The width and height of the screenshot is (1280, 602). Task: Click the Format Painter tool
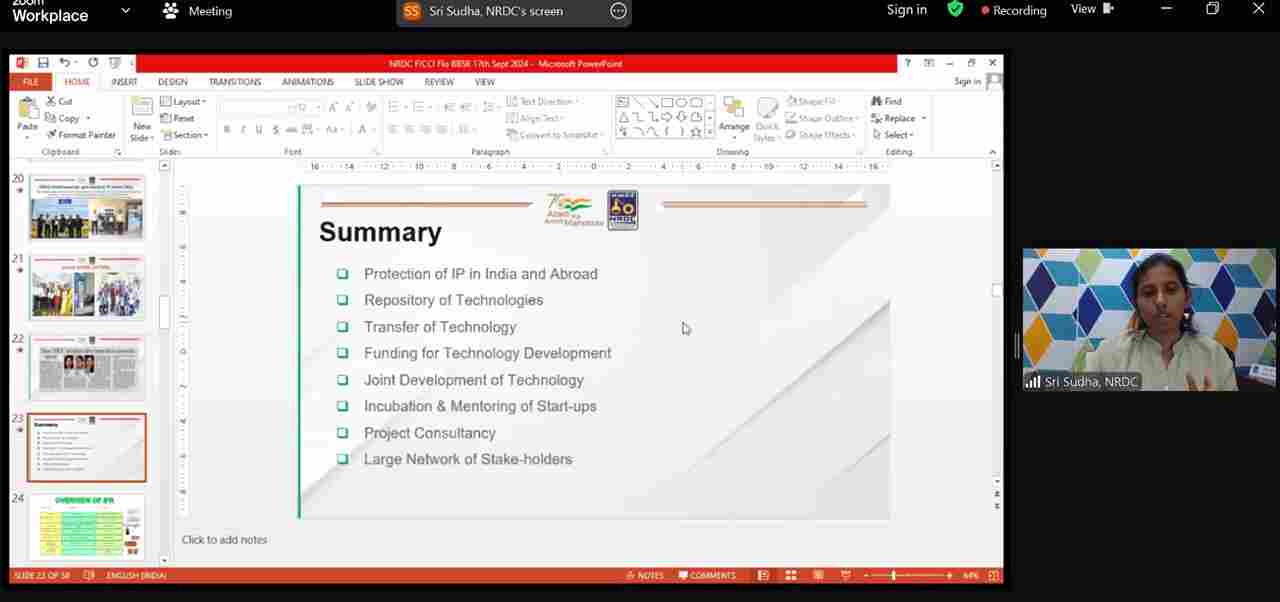tap(80, 135)
